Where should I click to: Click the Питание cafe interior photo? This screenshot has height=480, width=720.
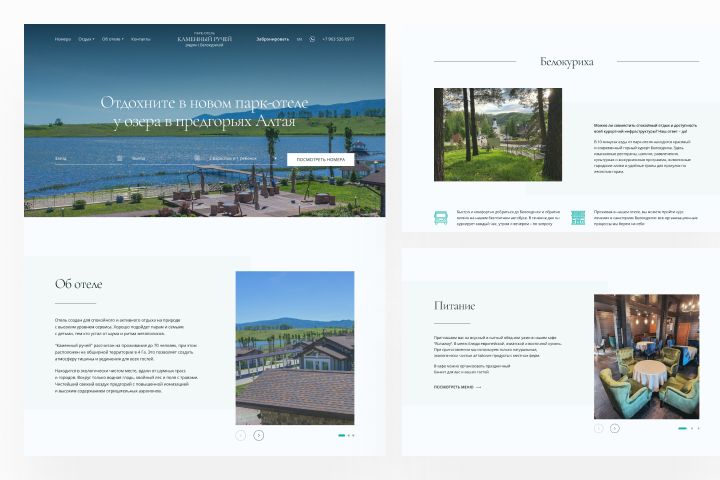(x=647, y=356)
